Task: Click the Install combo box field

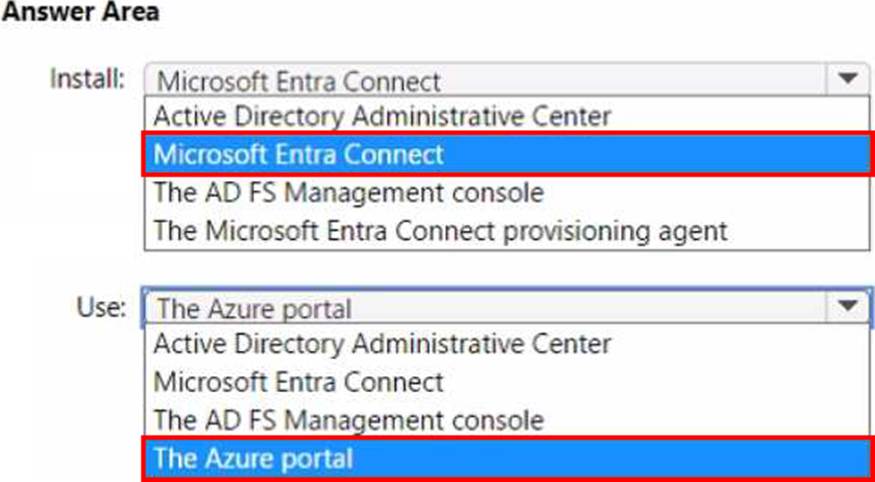Action: 490,80
